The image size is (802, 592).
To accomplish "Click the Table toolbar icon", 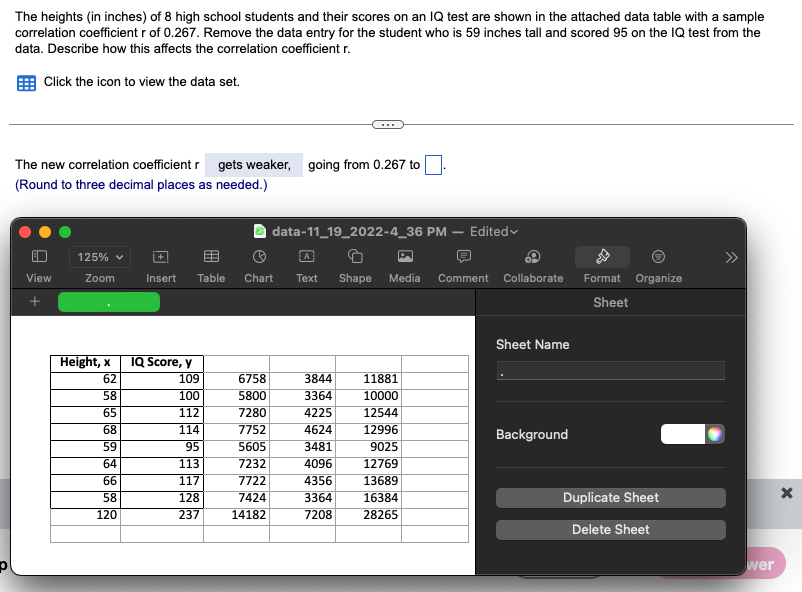I will click(211, 256).
